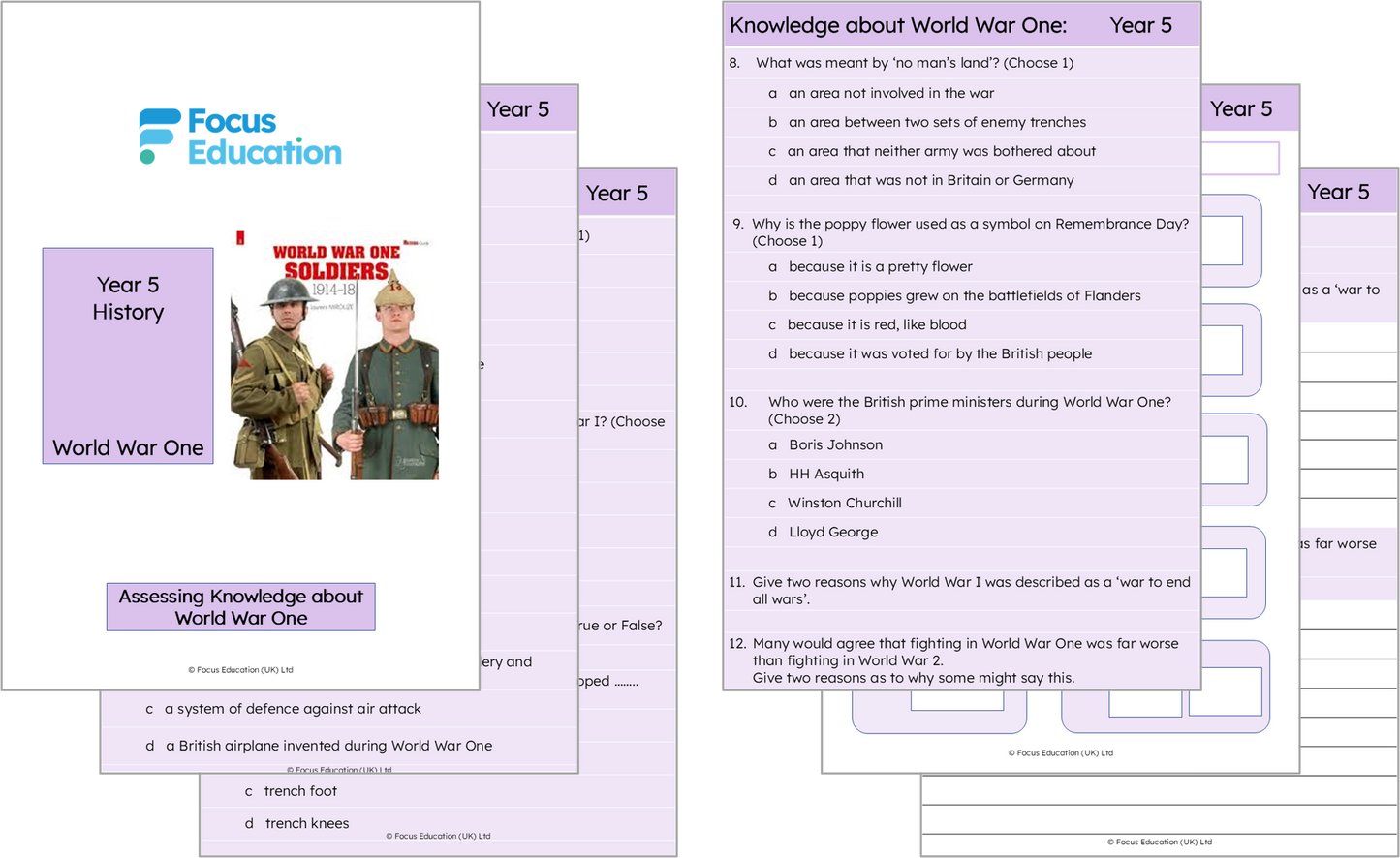The image size is (1400, 858).
Task: Tick the 'Winston Churchill' answer option
Action: (x=844, y=503)
